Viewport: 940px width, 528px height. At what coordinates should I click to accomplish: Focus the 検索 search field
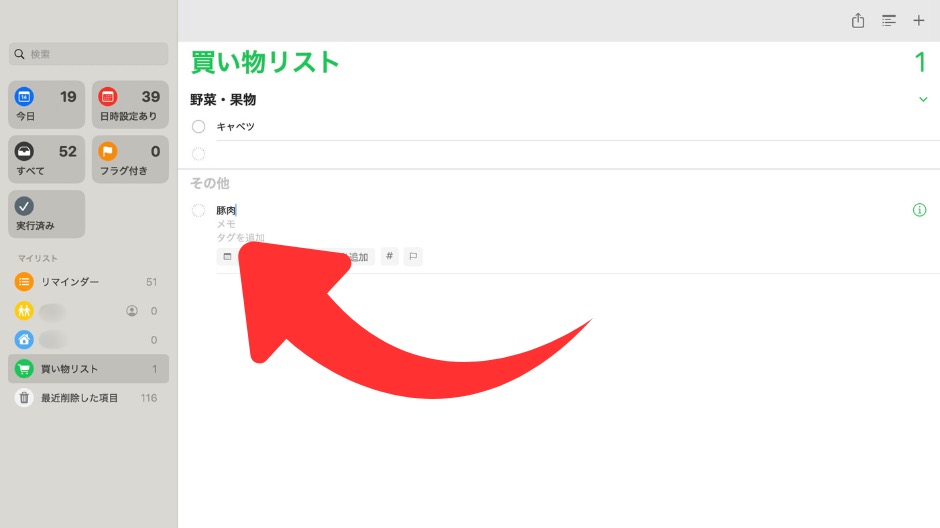click(x=89, y=54)
